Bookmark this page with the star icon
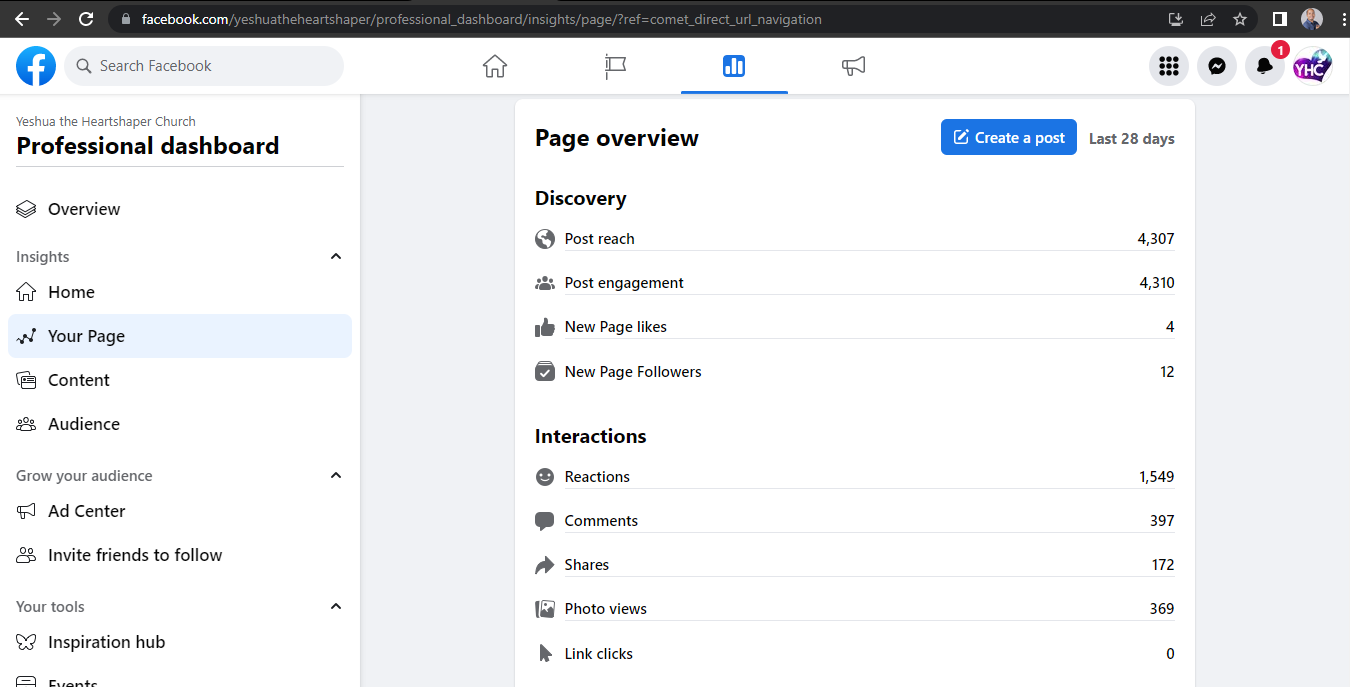1350x687 pixels. pyautogui.click(x=1240, y=19)
